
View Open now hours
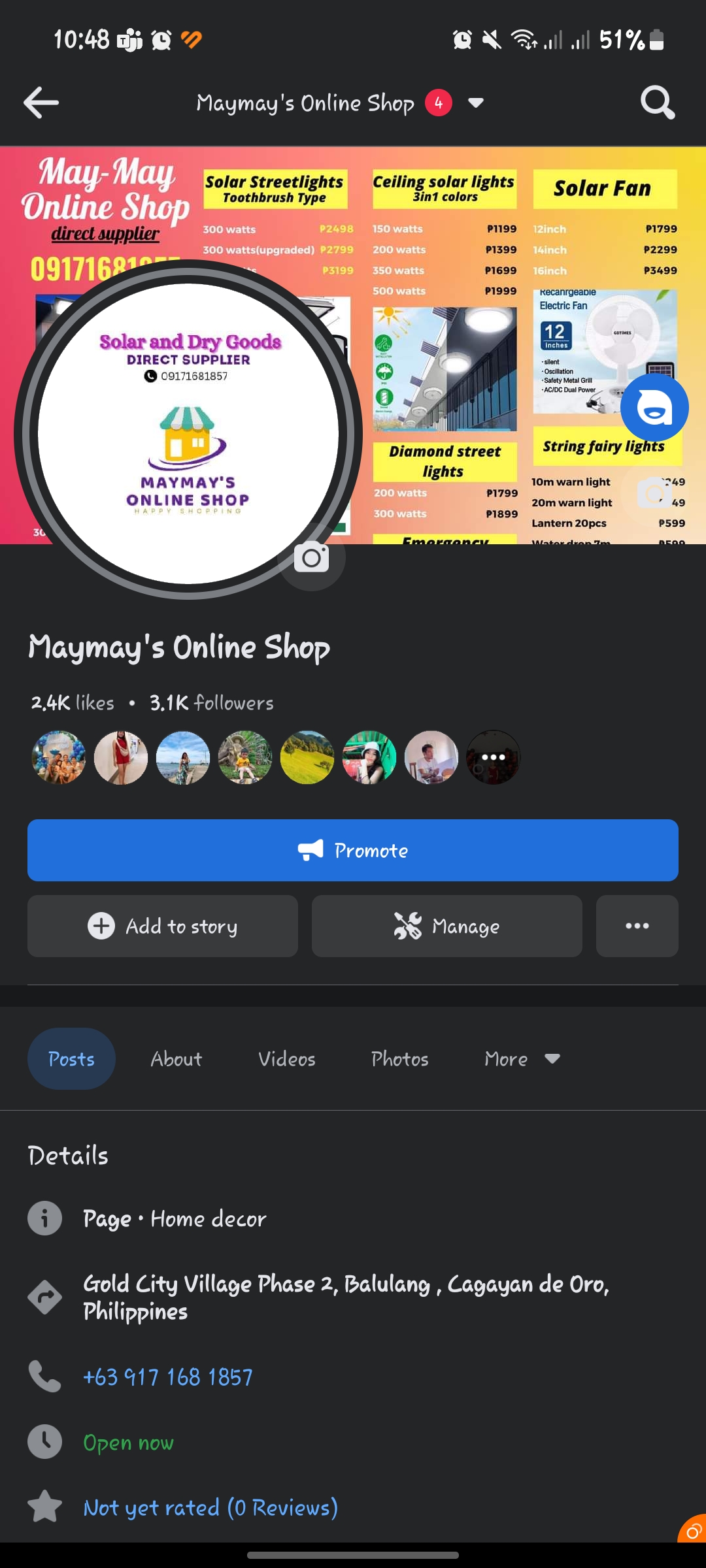pos(129,1442)
